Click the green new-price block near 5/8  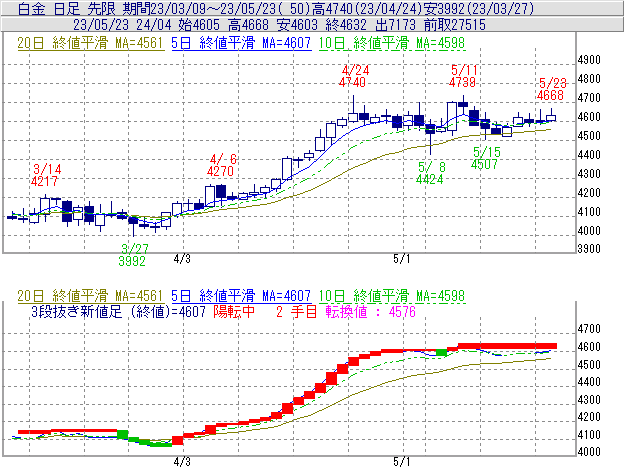pyautogui.click(x=441, y=352)
